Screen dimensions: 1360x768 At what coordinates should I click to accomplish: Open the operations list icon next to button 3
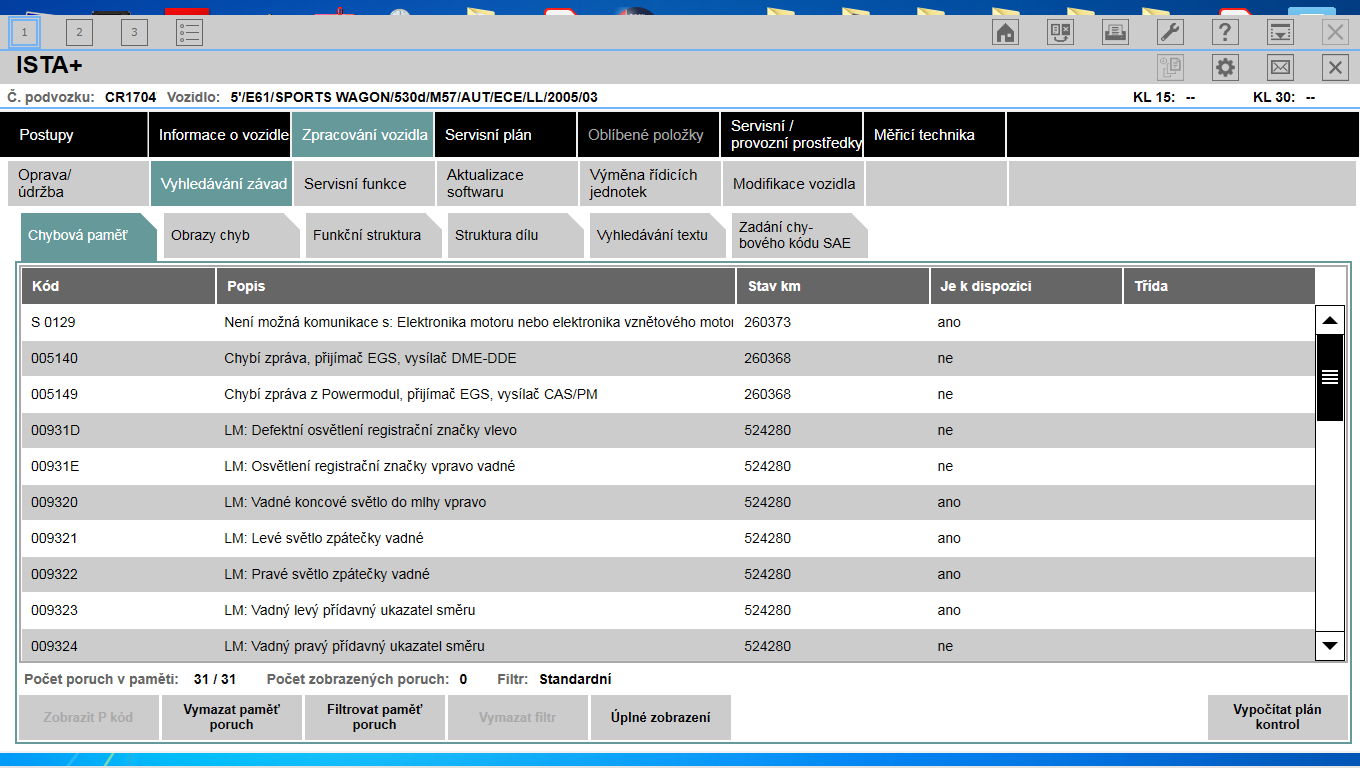(x=189, y=32)
